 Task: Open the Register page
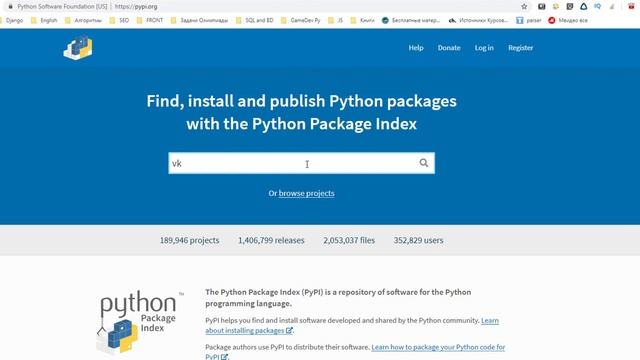[x=520, y=48]
